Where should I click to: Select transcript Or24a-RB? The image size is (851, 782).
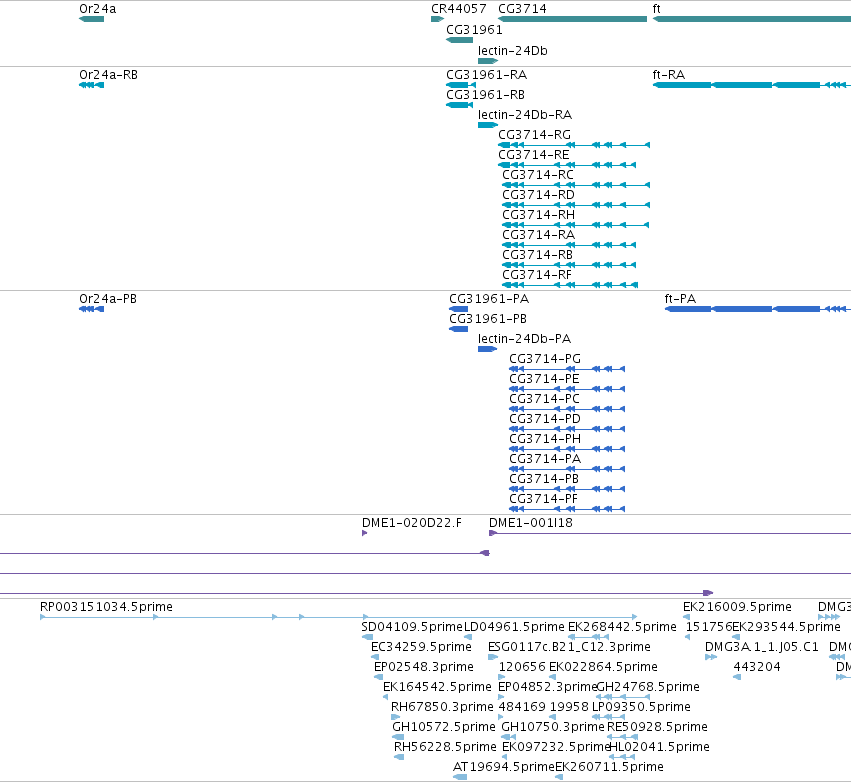point(91,85)
